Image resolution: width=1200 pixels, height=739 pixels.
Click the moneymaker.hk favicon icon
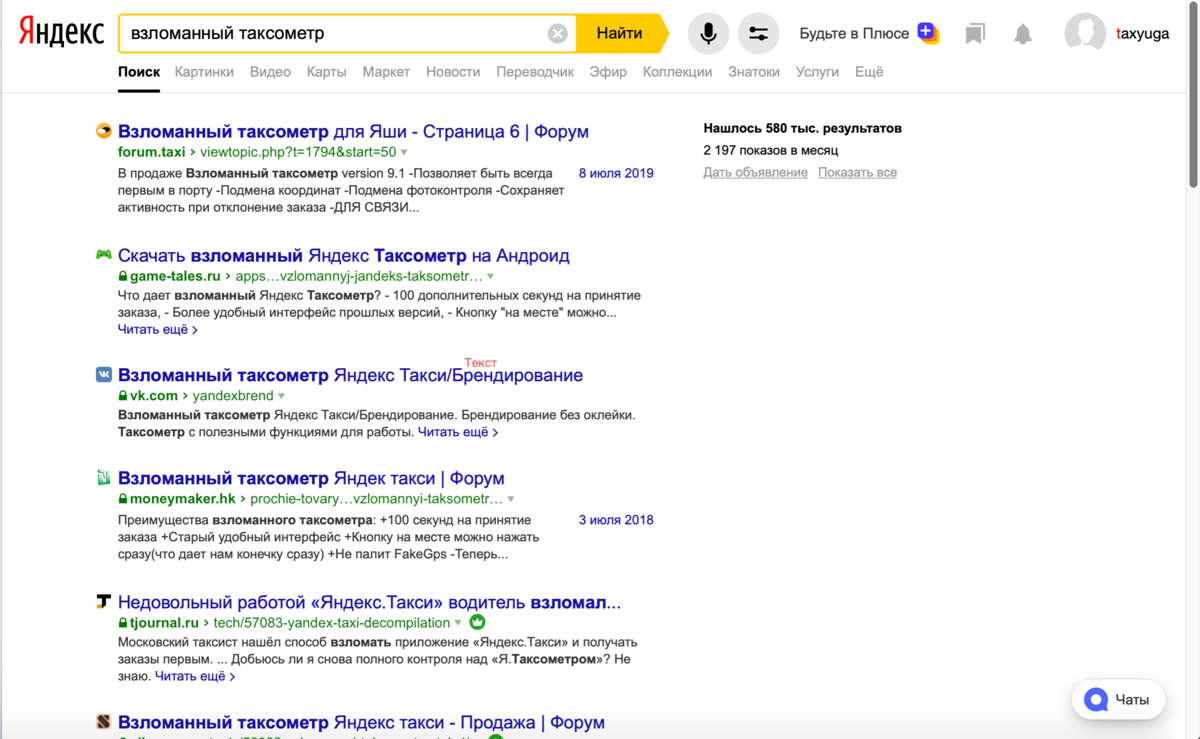click(103, 478)
